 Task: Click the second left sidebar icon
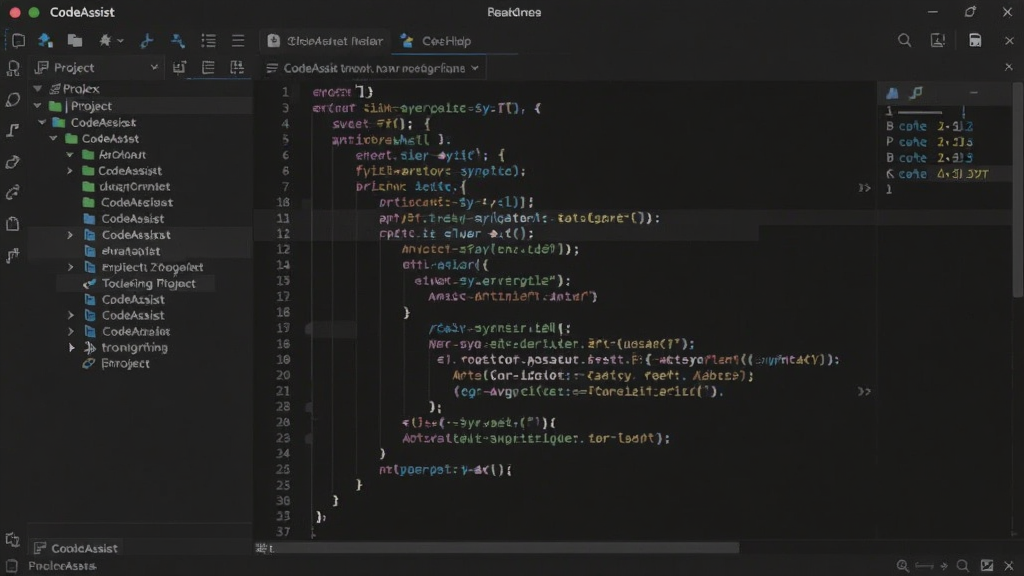tap(13, 99)
